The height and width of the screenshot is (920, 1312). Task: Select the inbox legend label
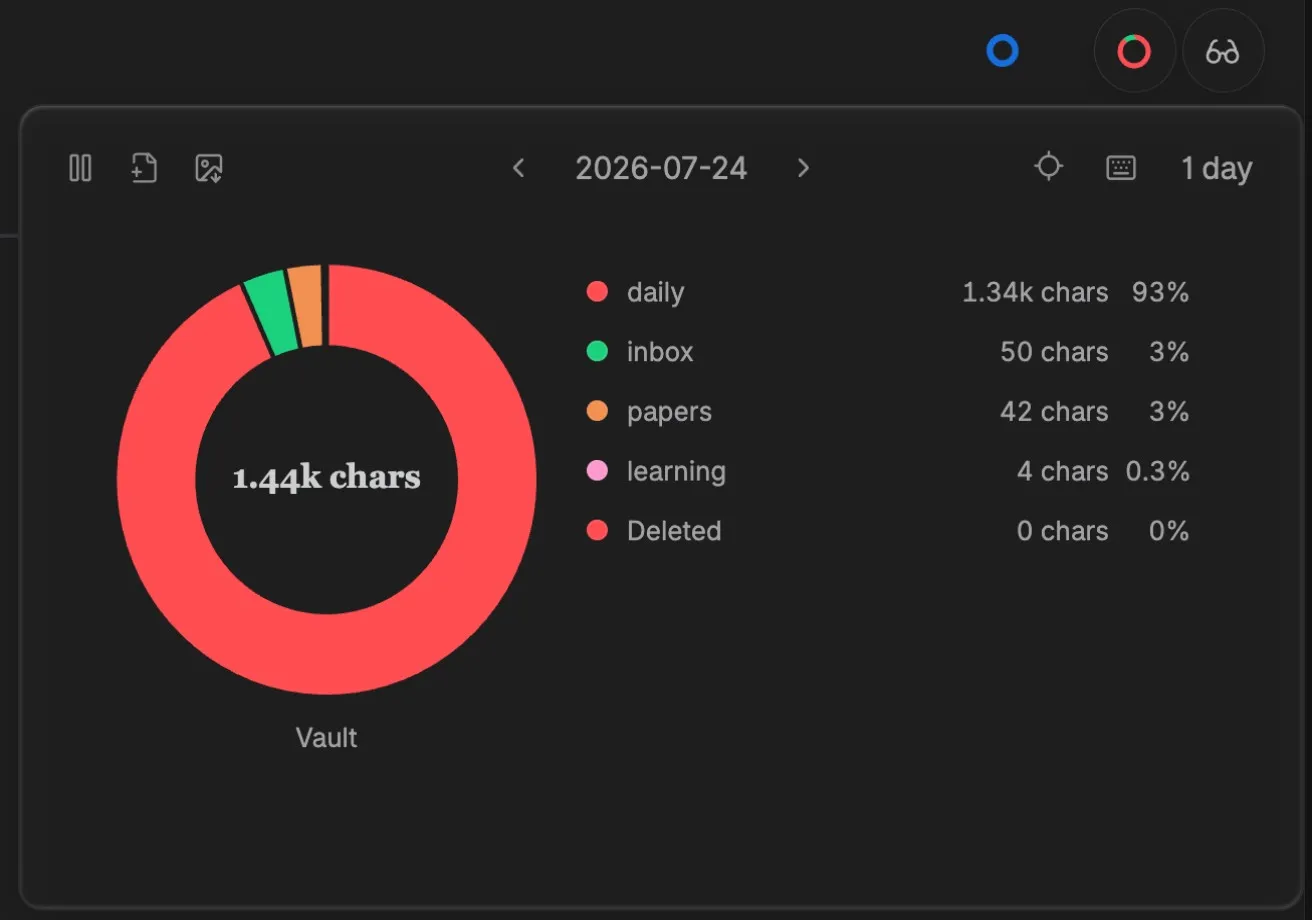[660, 352]
